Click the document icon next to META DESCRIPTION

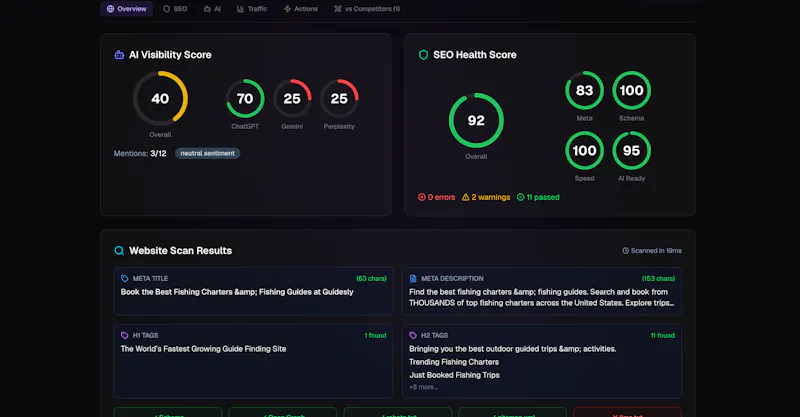pyautogui.click(x=413, y=279)
